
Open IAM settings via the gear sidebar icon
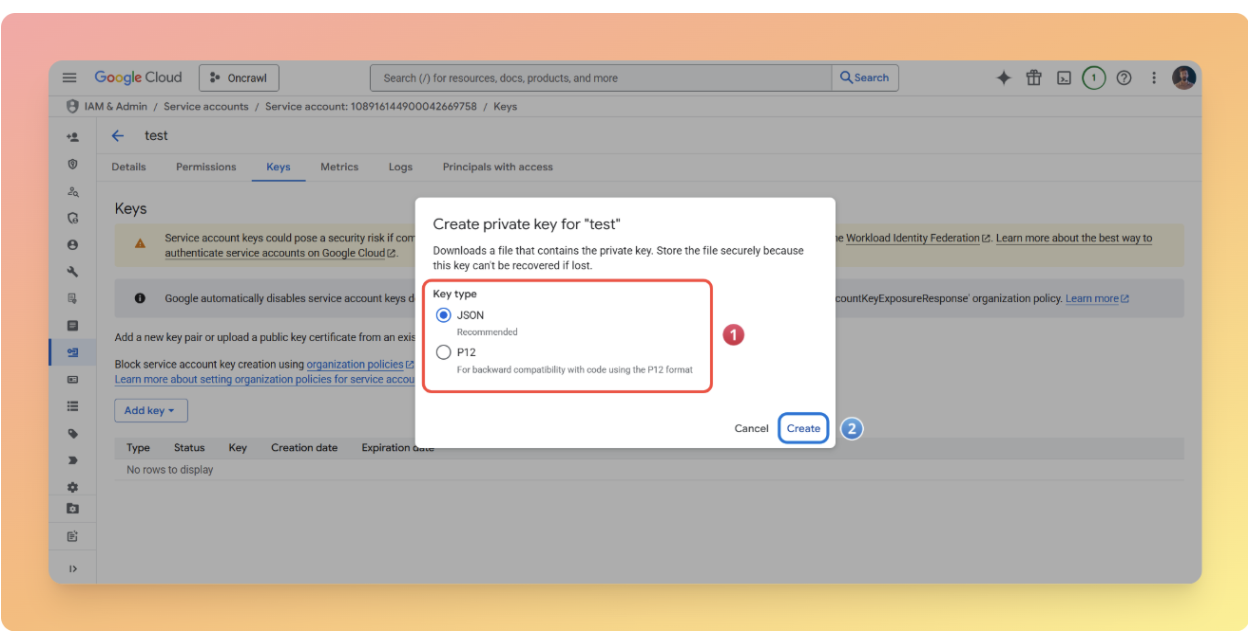point(73,487)
